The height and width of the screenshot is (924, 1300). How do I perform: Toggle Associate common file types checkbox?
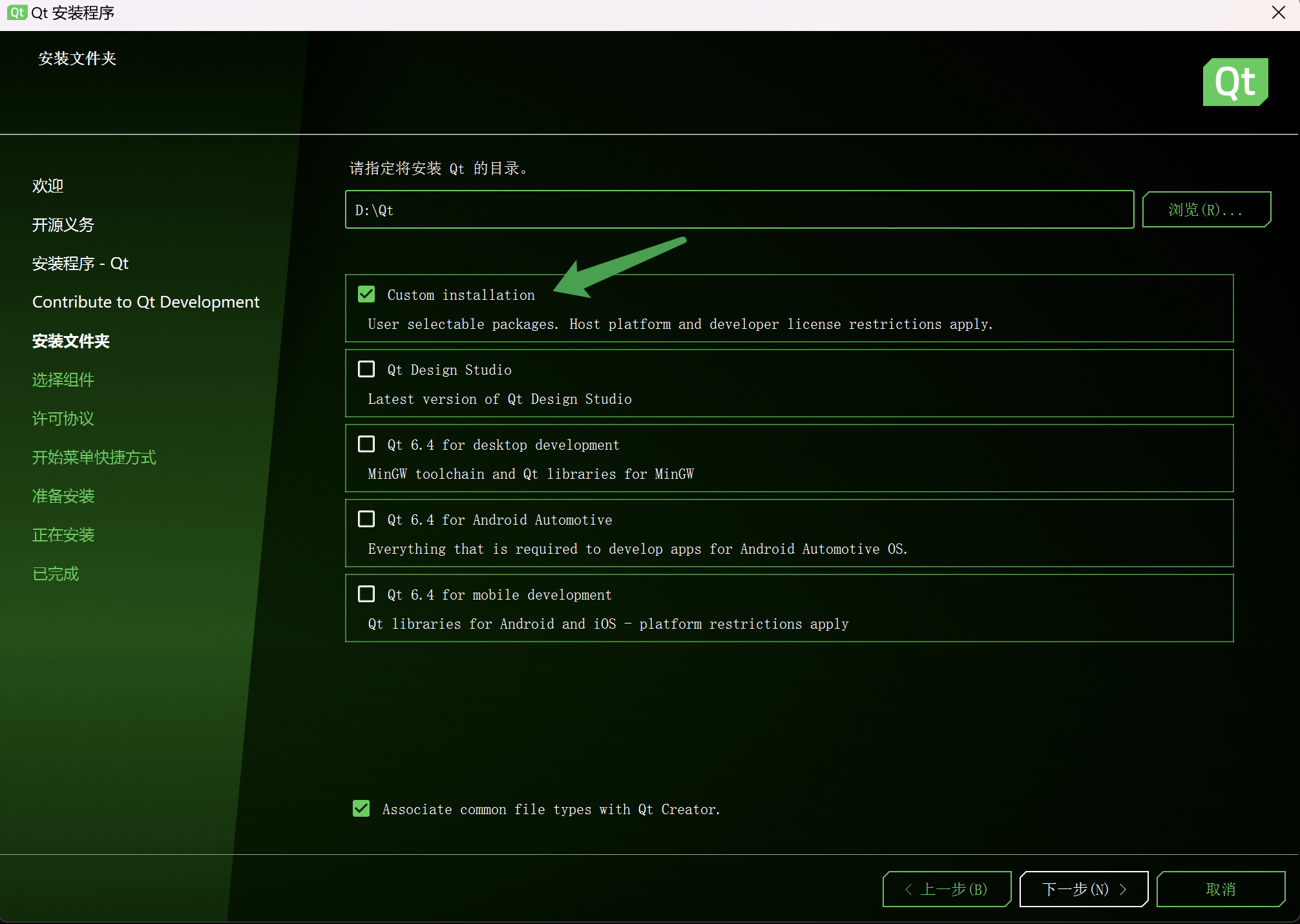click(x=361, y=809)
